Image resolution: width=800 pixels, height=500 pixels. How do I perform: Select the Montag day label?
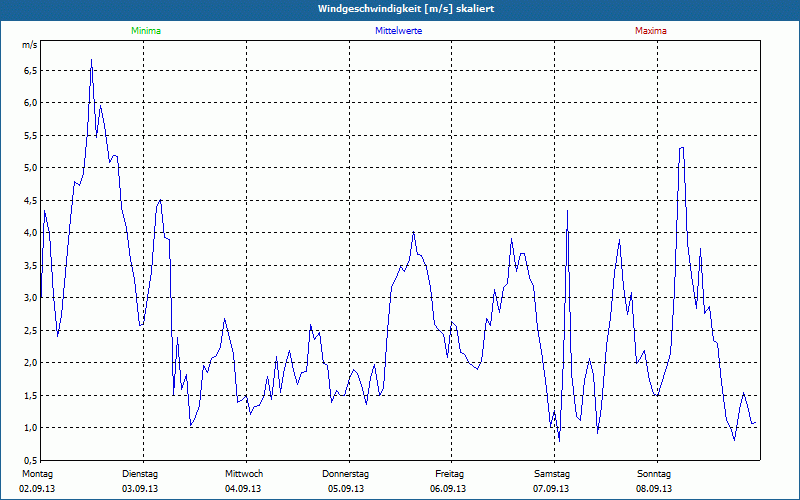point(37,474)
